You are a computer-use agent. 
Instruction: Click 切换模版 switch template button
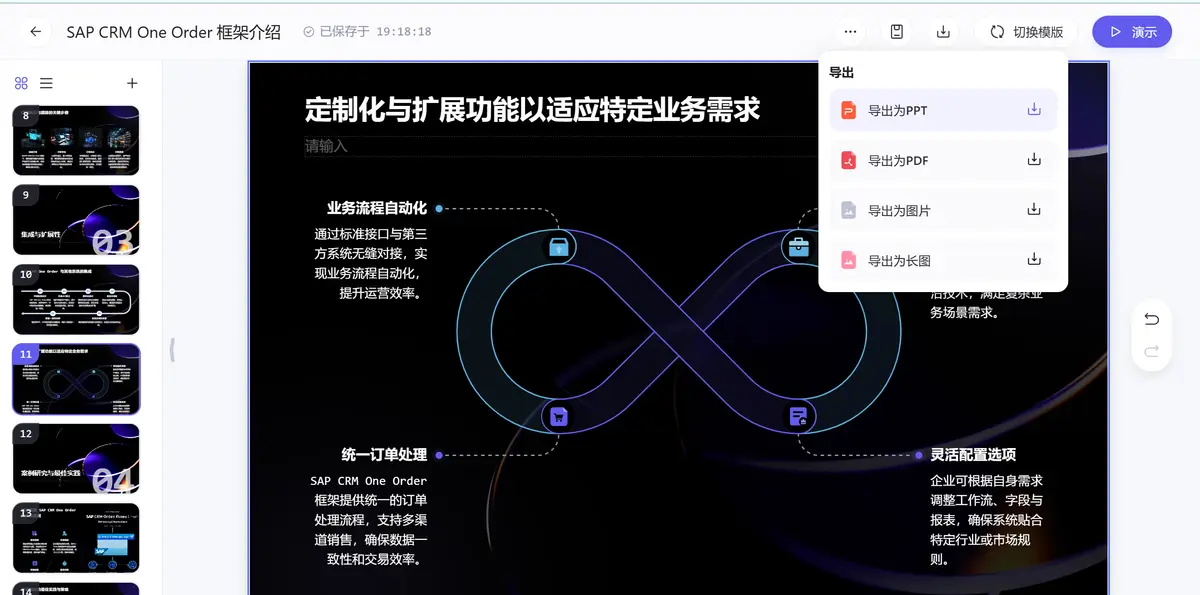(1026, 32)
